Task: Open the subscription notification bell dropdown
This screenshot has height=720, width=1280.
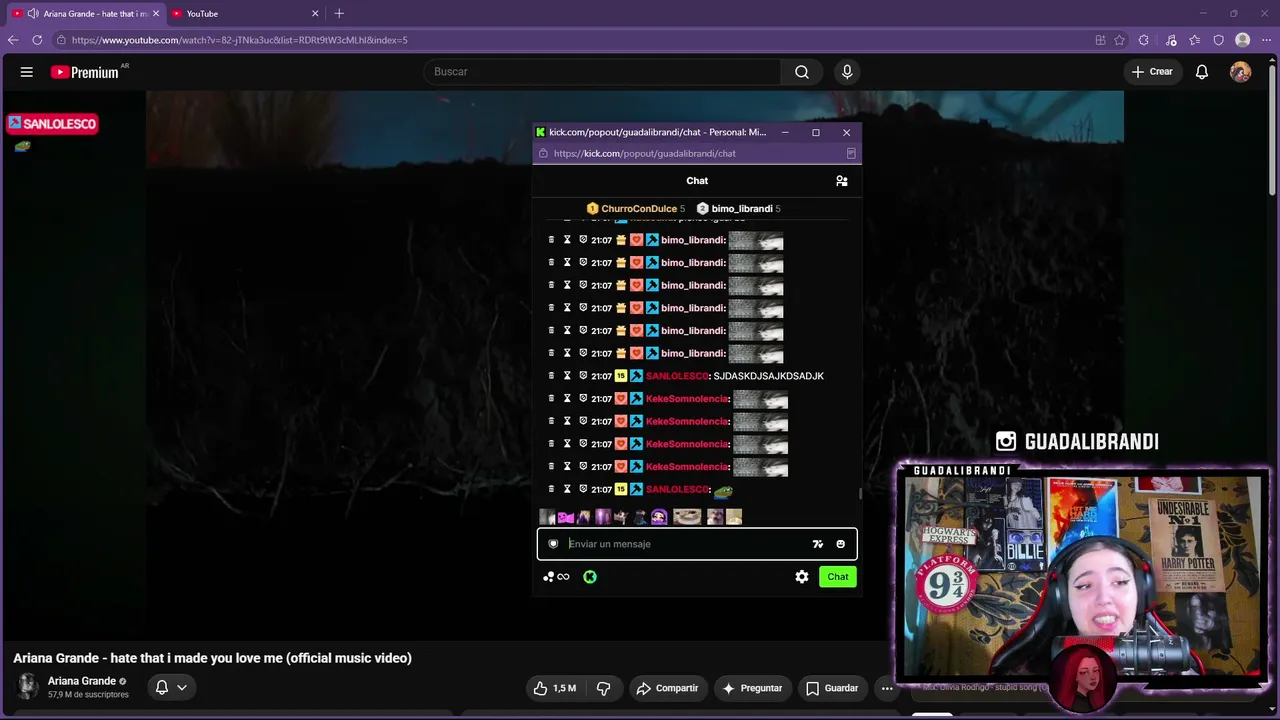Action: 171,687
